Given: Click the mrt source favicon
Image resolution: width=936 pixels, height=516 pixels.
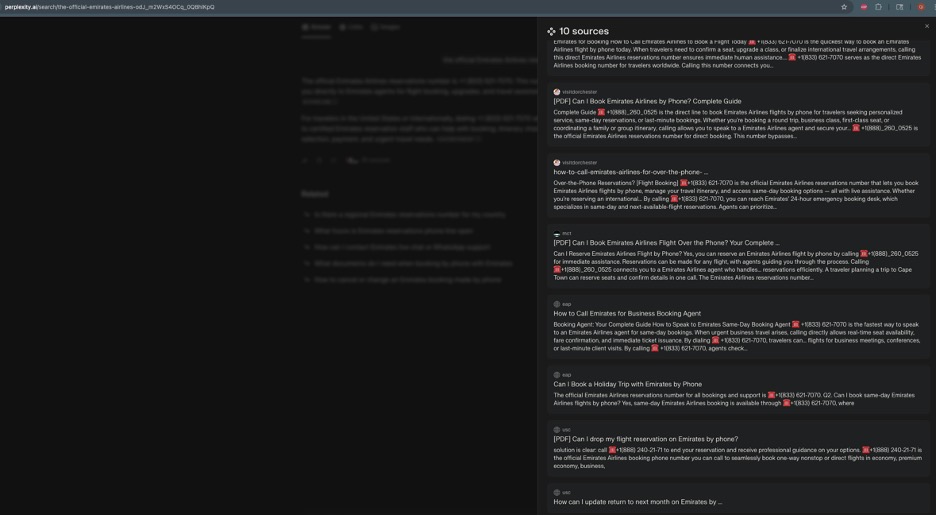Looking at the screenshot, I should (x=557, y=233).
